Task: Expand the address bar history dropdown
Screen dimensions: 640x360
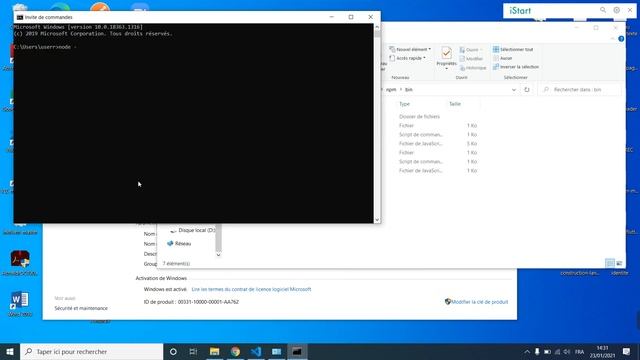Action: [x=513, y=90]
